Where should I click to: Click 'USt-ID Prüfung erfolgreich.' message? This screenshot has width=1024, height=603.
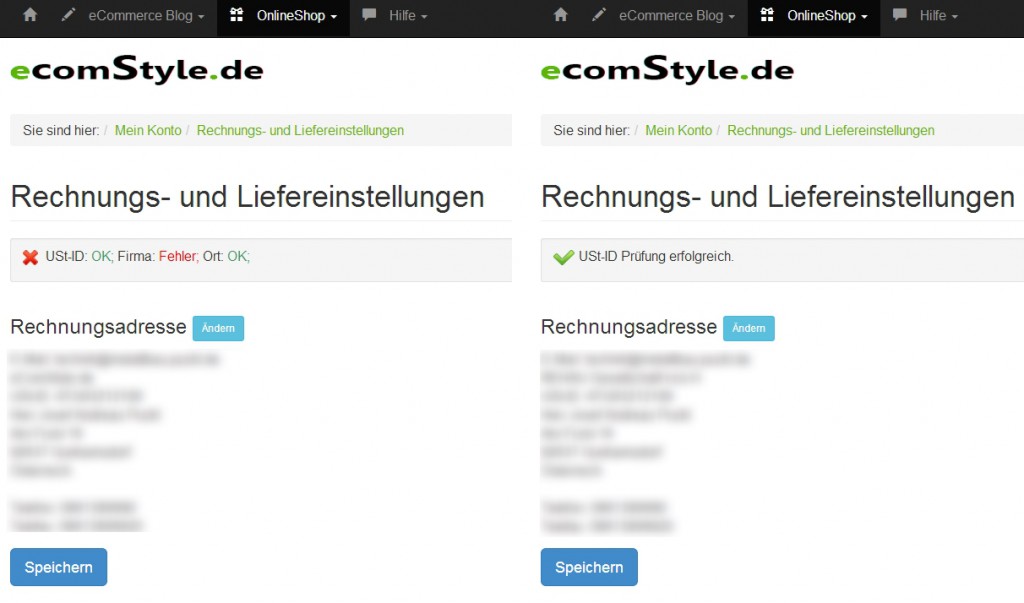(x=656, y=256)
